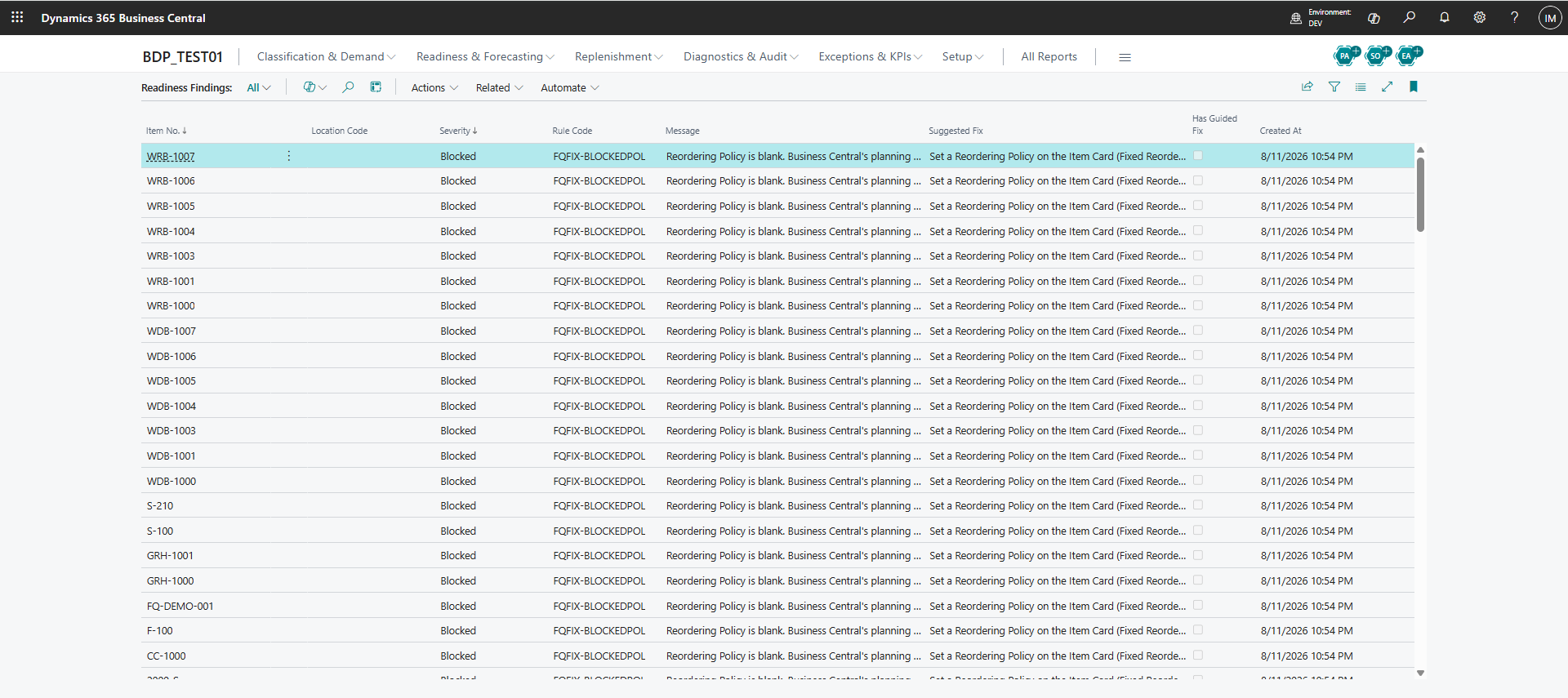Open the app launcher waffle icon
Viewport: 1568px width, 698px height.
pyautogui.click(x=17, y=17)
